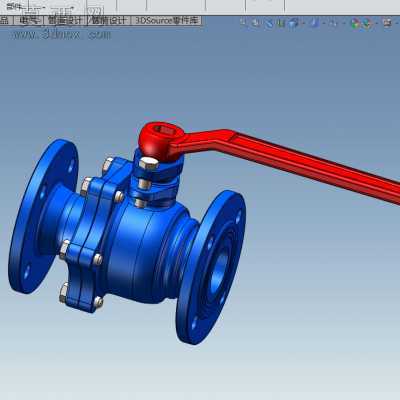Click the Zoom to Fit view icon
The height and width of the screenshot is (400, 400).
point(244,23)
